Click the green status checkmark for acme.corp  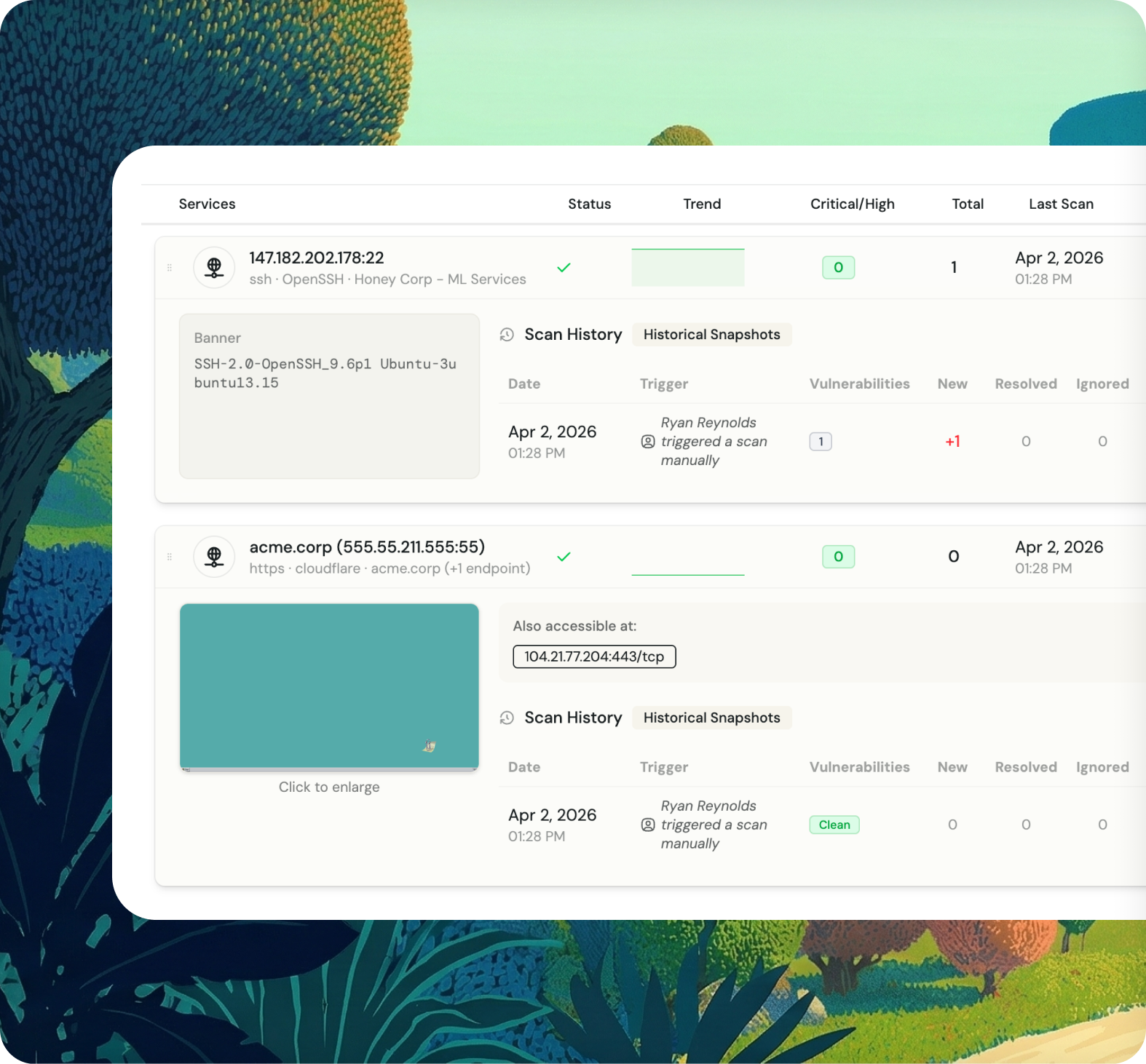coord(564,557)
